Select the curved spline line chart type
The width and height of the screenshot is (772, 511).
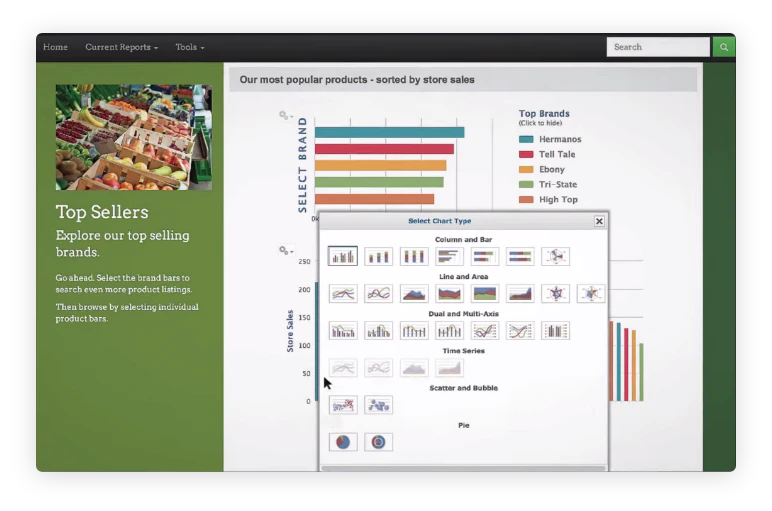378,293
